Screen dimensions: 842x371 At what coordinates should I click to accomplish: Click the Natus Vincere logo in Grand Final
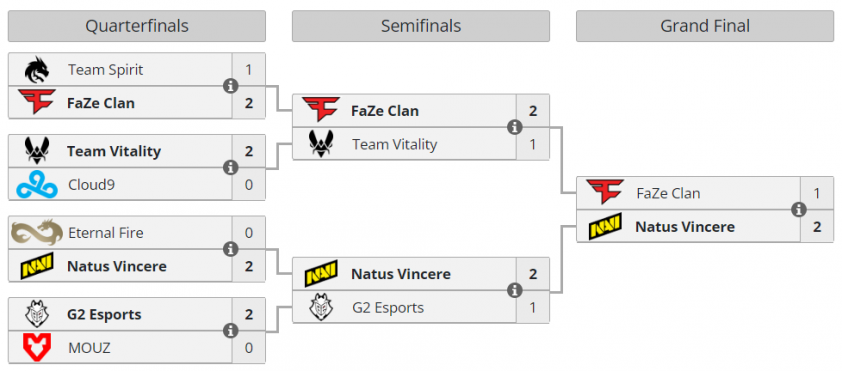[605, 226]
